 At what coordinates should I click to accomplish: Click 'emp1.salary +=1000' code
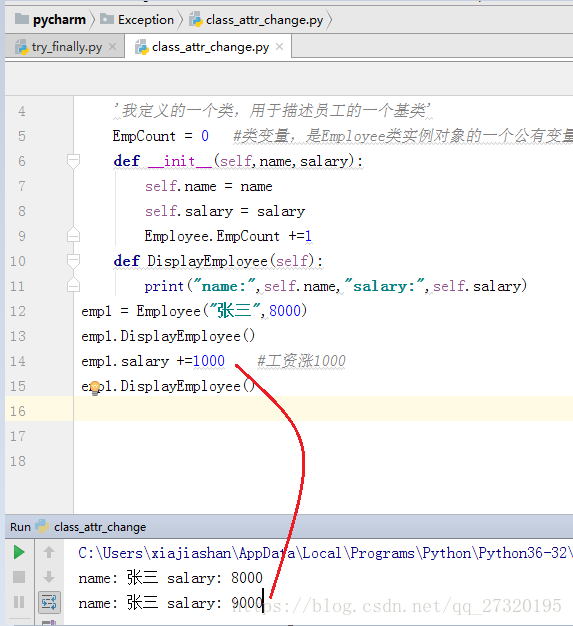pos(153,361)
